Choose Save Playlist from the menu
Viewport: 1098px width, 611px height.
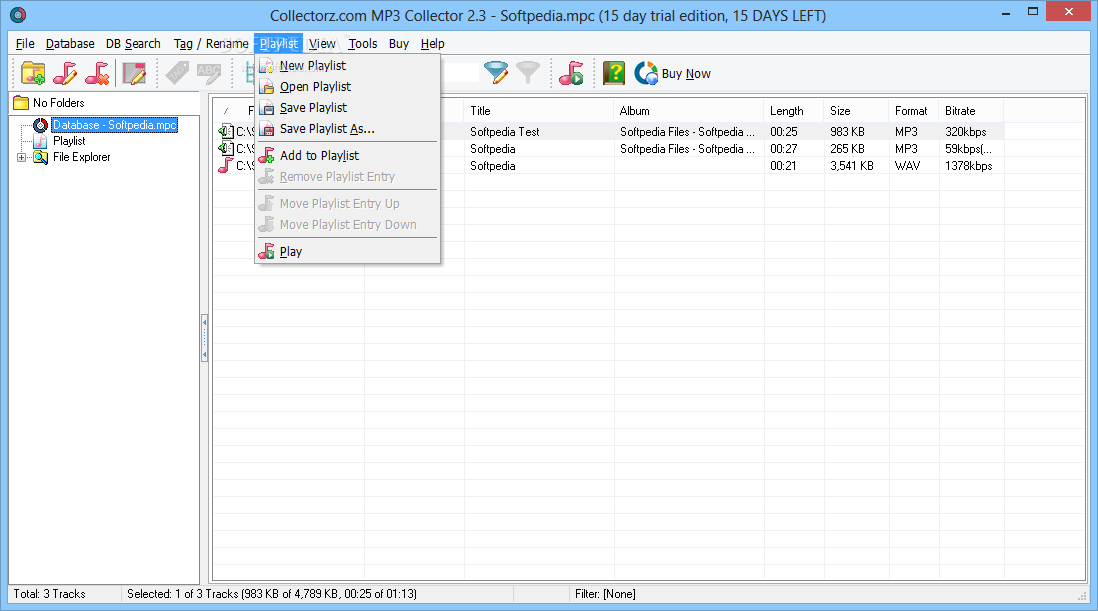(x=347, y=108)
